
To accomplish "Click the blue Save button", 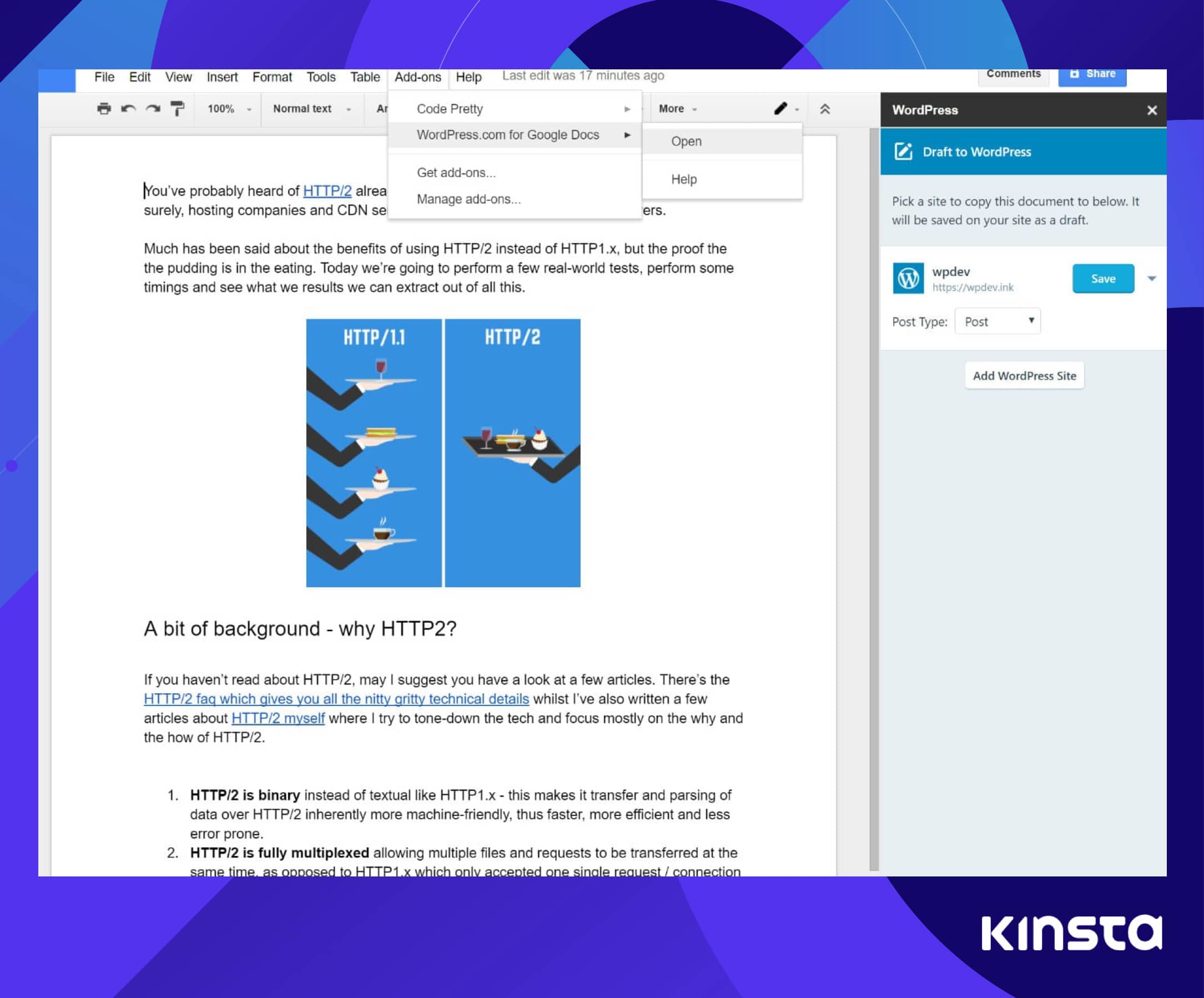I will 1102,279.
